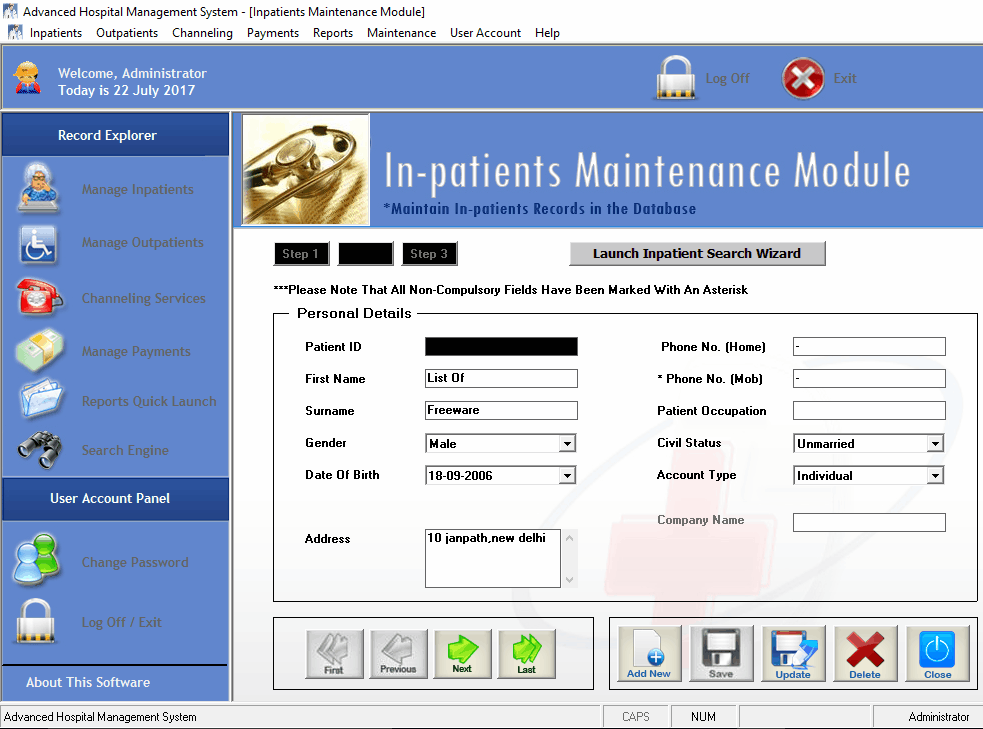Click the Reports Quick Launch folder icon
Screen dimensions: 983x729
coord(41,398)
